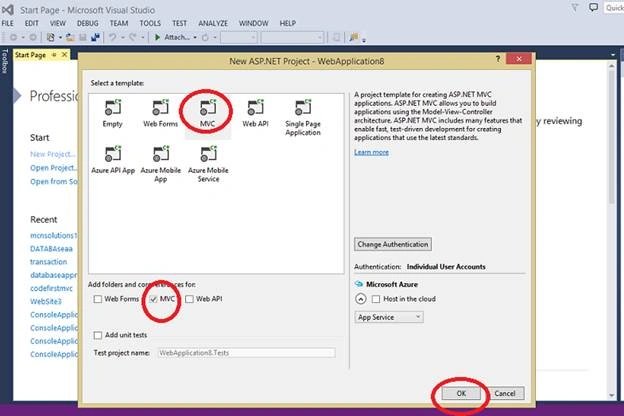This screenshot has width=624, height=416.
Task: Open the App Service dropdown
Action: point(389,317)
